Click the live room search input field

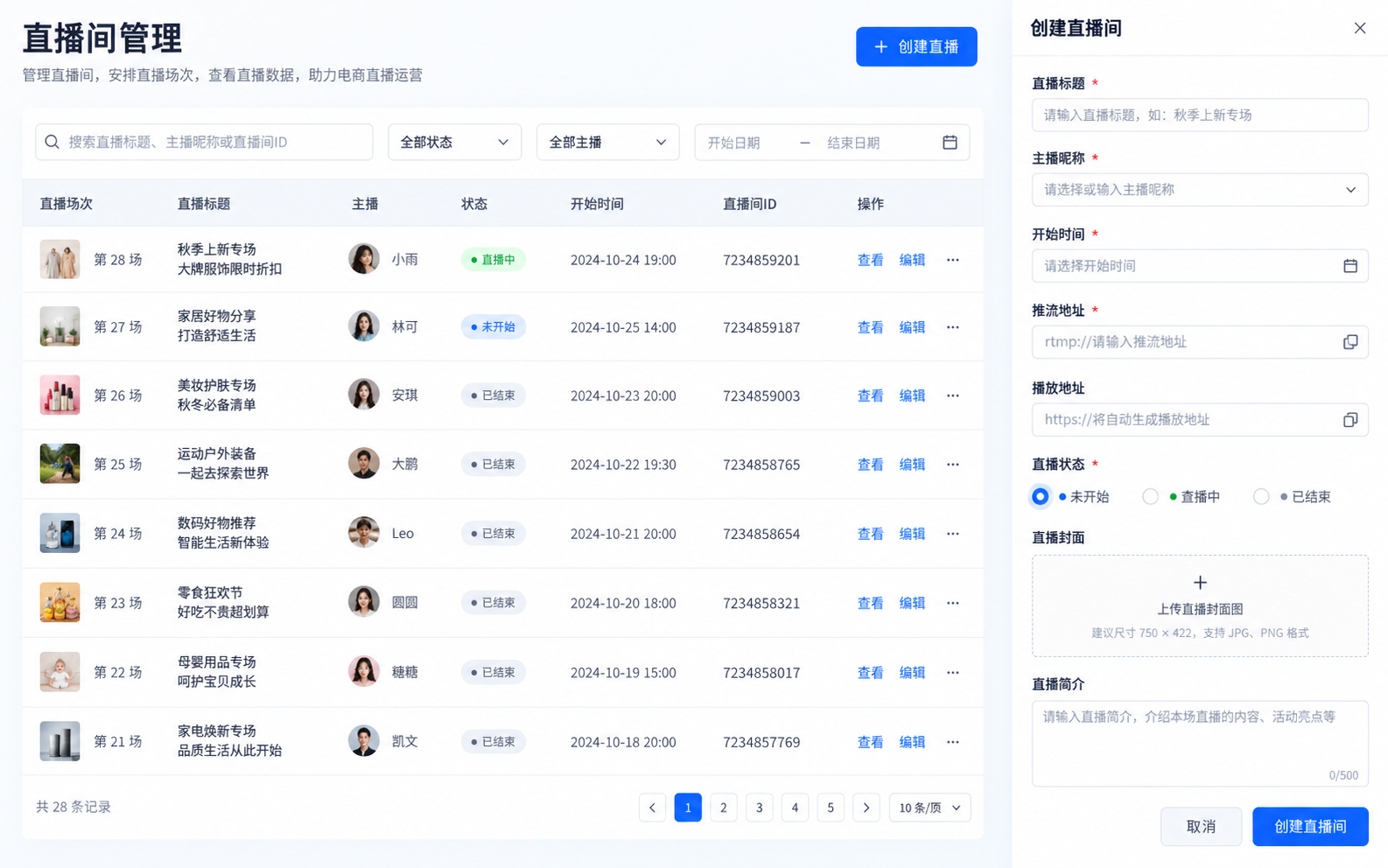204,142
